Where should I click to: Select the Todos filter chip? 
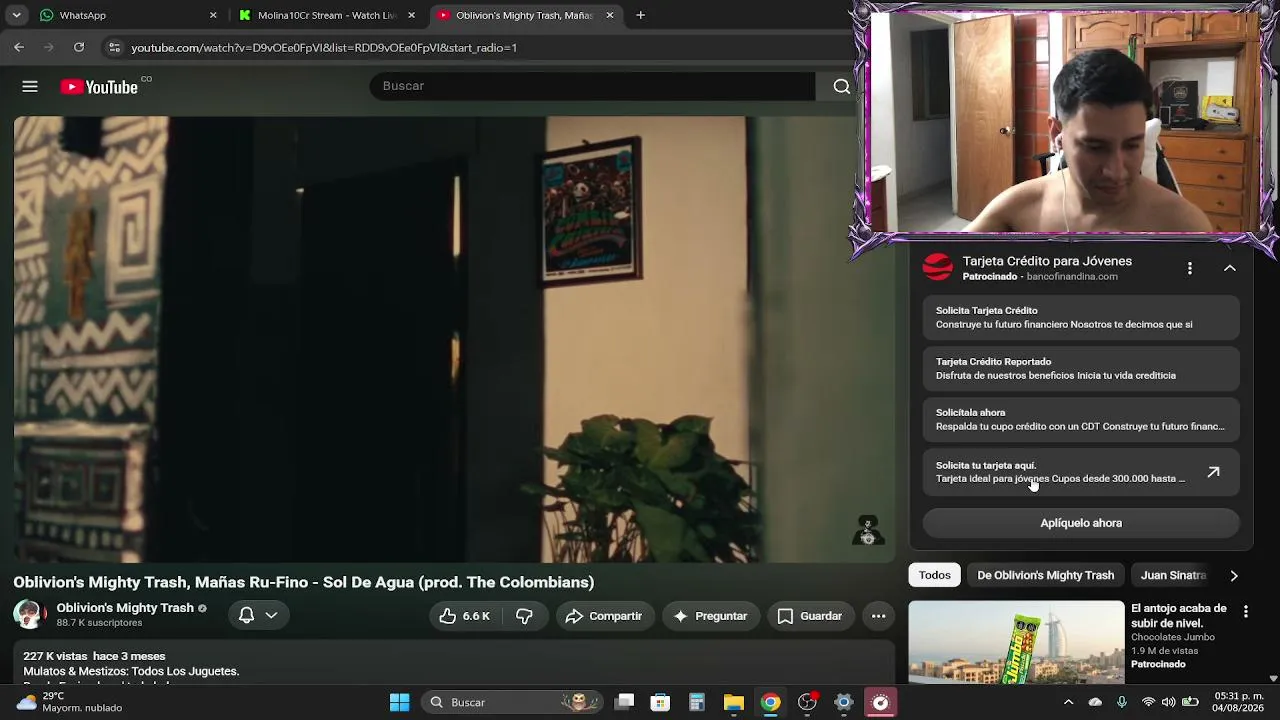pos(934,575)
